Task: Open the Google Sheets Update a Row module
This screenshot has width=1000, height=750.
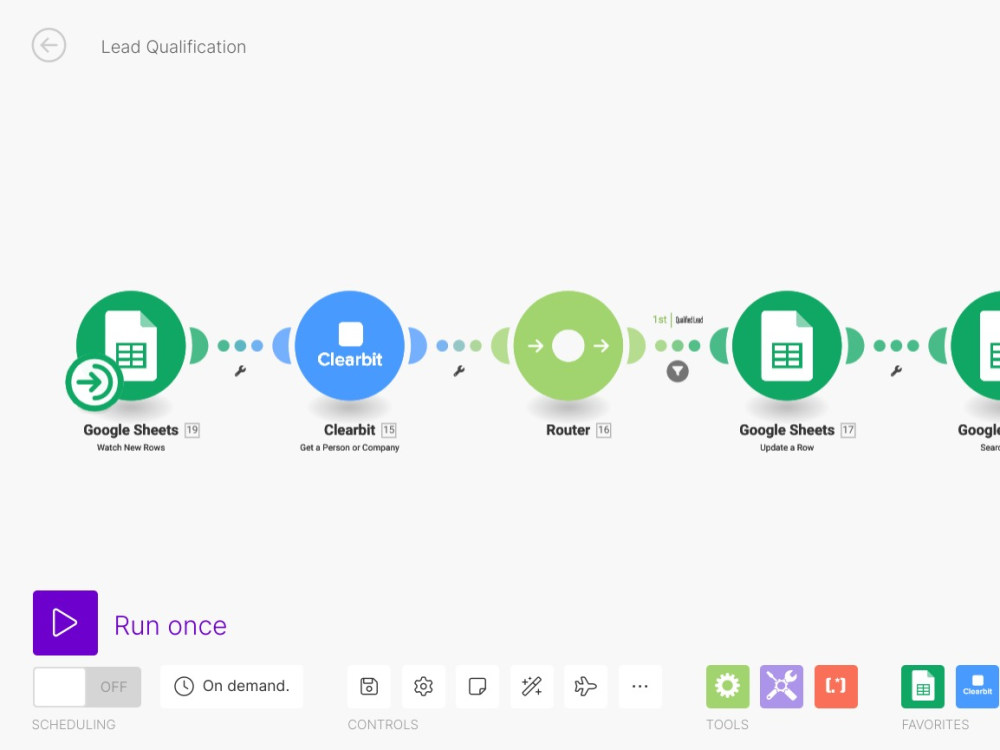Action: [x=787, y=346]
